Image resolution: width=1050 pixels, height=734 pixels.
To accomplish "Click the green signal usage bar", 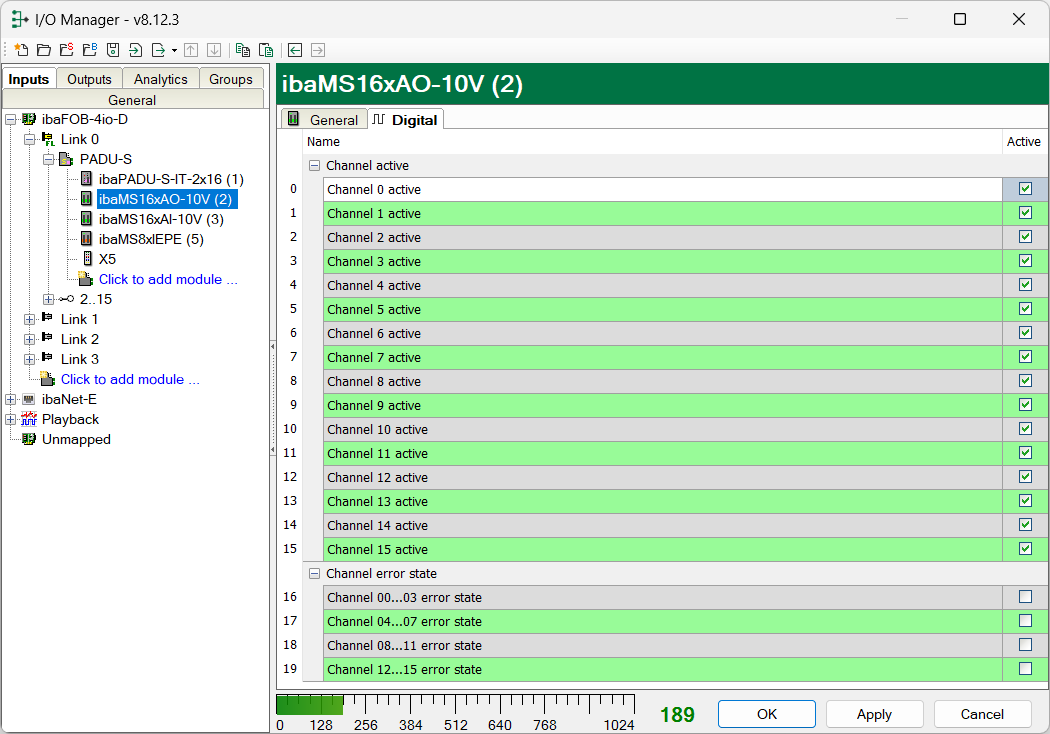I will 310,705.
